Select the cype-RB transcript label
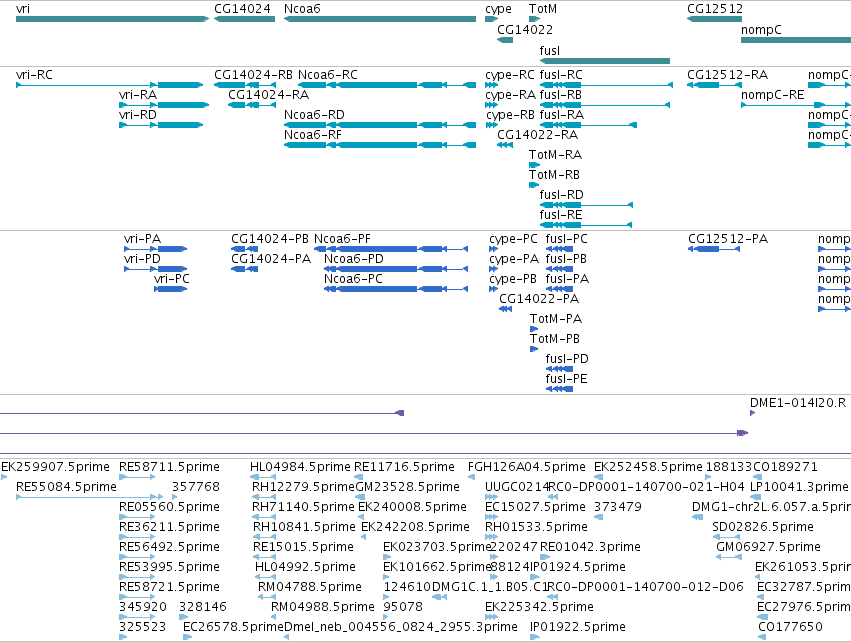Screen dimensions: 851x642 (x=510, y=115)
